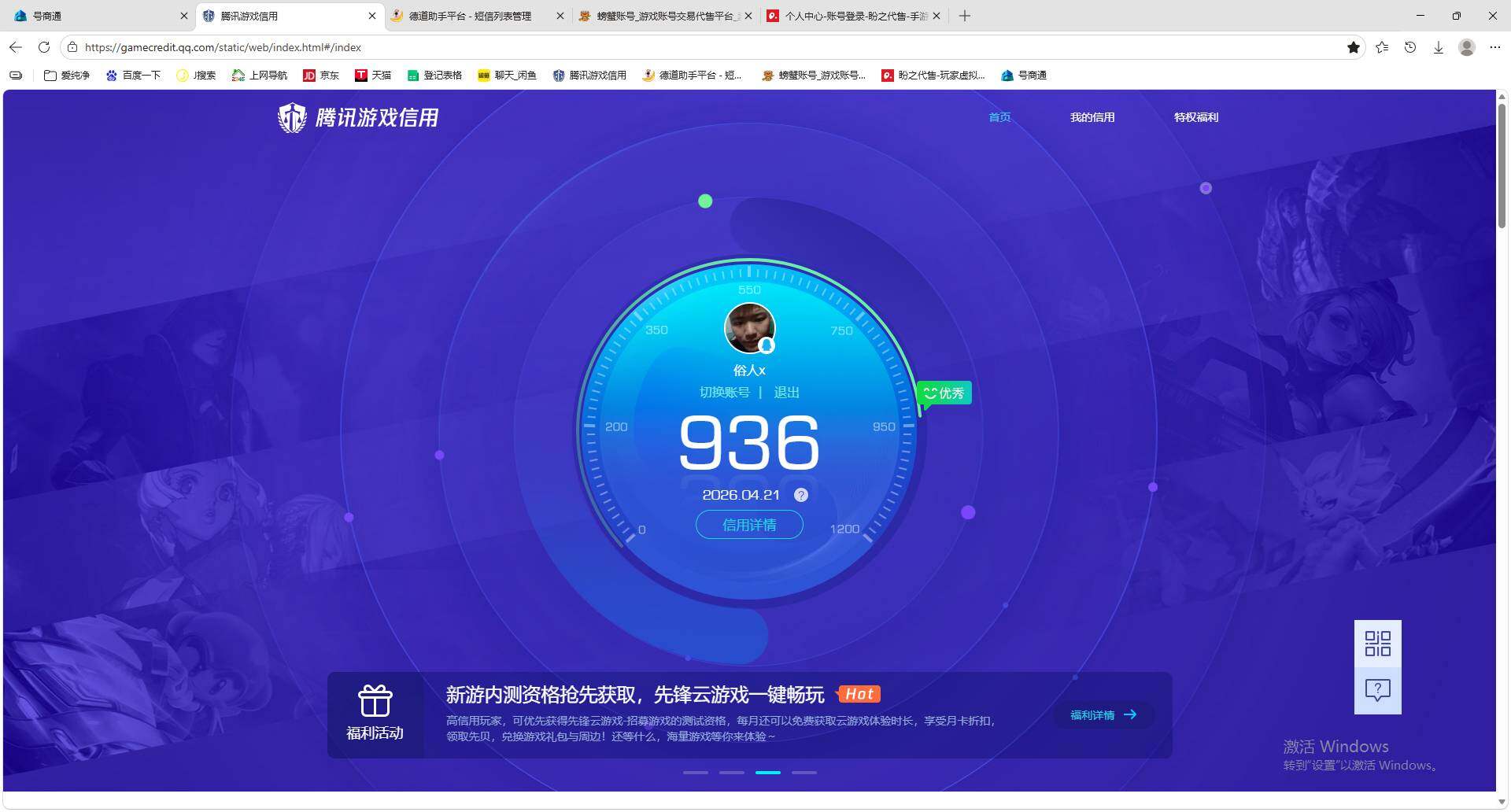Screen dimensions: 1511x812
Task: Open the 盼之代售 bookmark
Action: point(933,76)
